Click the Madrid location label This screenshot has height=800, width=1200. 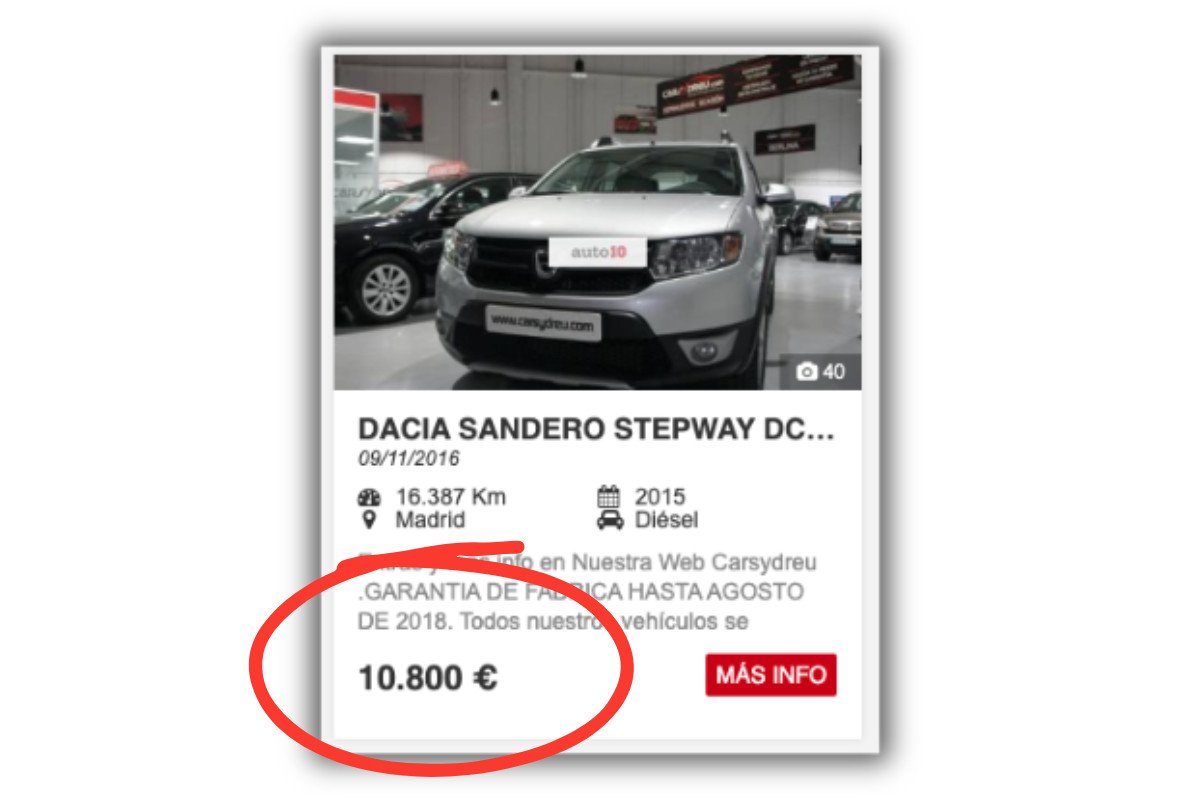pos(431,520)
